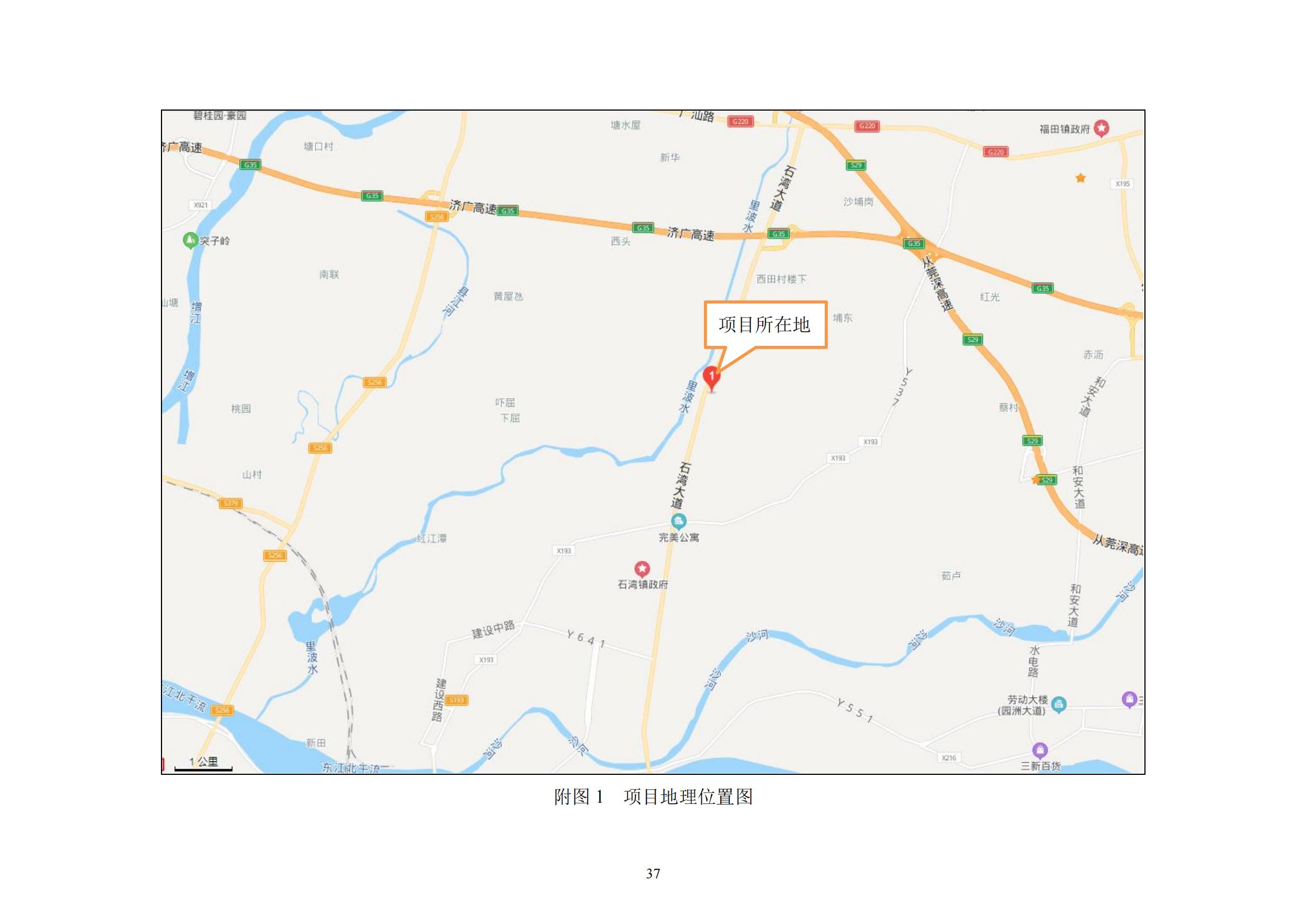This screenshot has width=1307, height=924.
Task: Click the 西田村楼下 village label
Action: [781, 279]
